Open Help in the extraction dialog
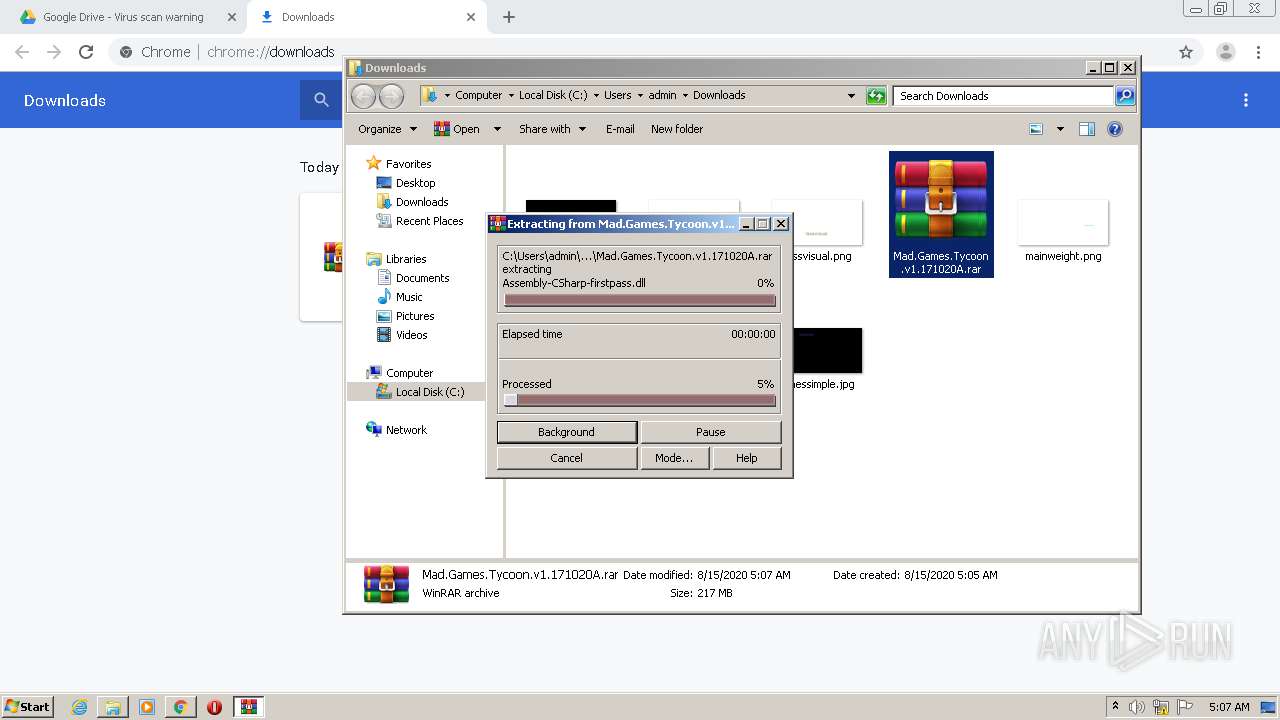Image resolution: width=1280 pixels, height=720 pixels. [x=746, y=458]
